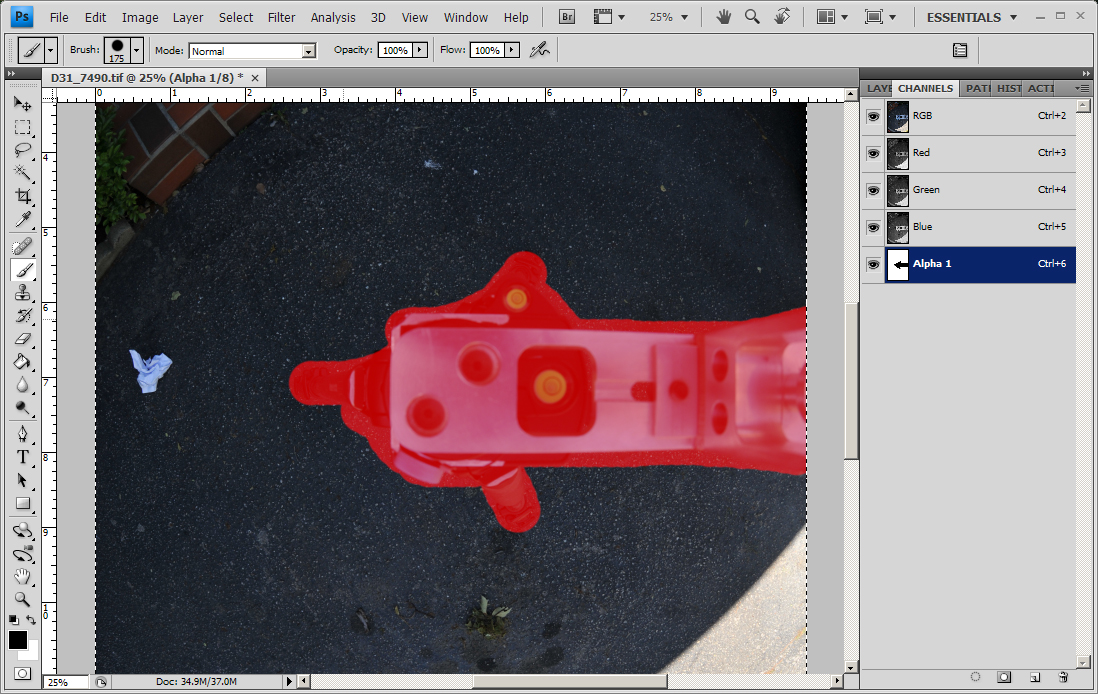Select the Rectangle shape tool
This screenshot has width=1098, height=694.
tap(22, 504)
